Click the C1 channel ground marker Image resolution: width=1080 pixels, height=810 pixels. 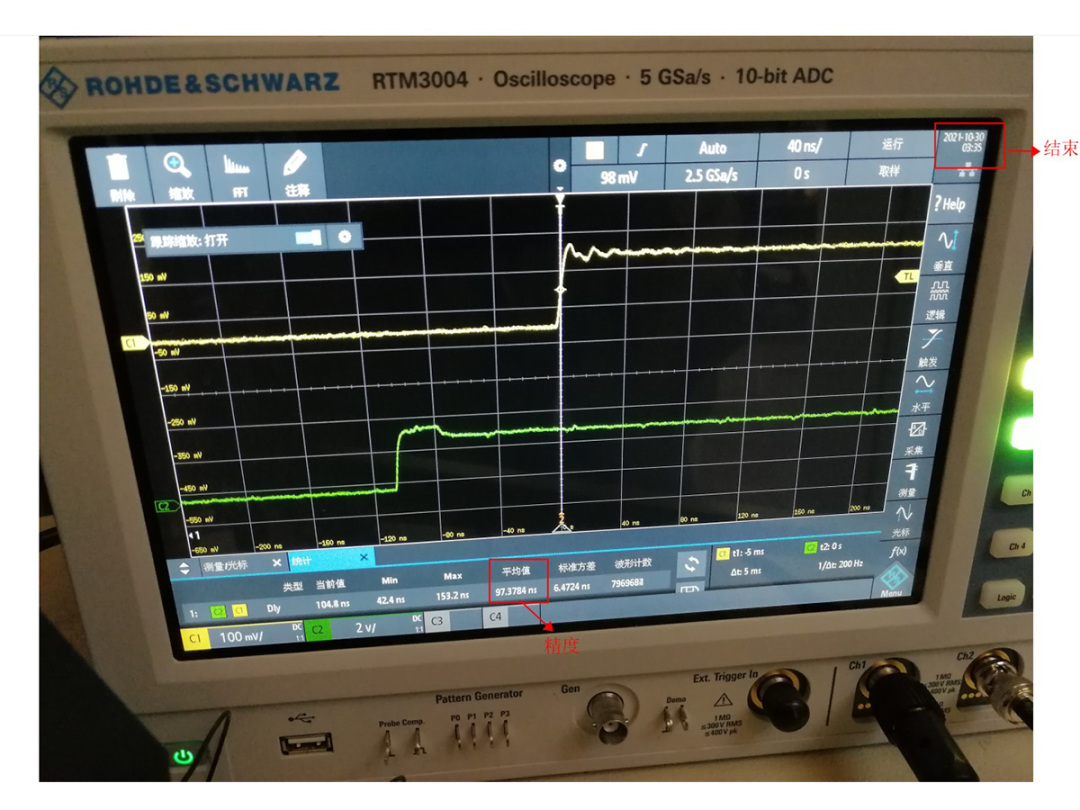134,343
